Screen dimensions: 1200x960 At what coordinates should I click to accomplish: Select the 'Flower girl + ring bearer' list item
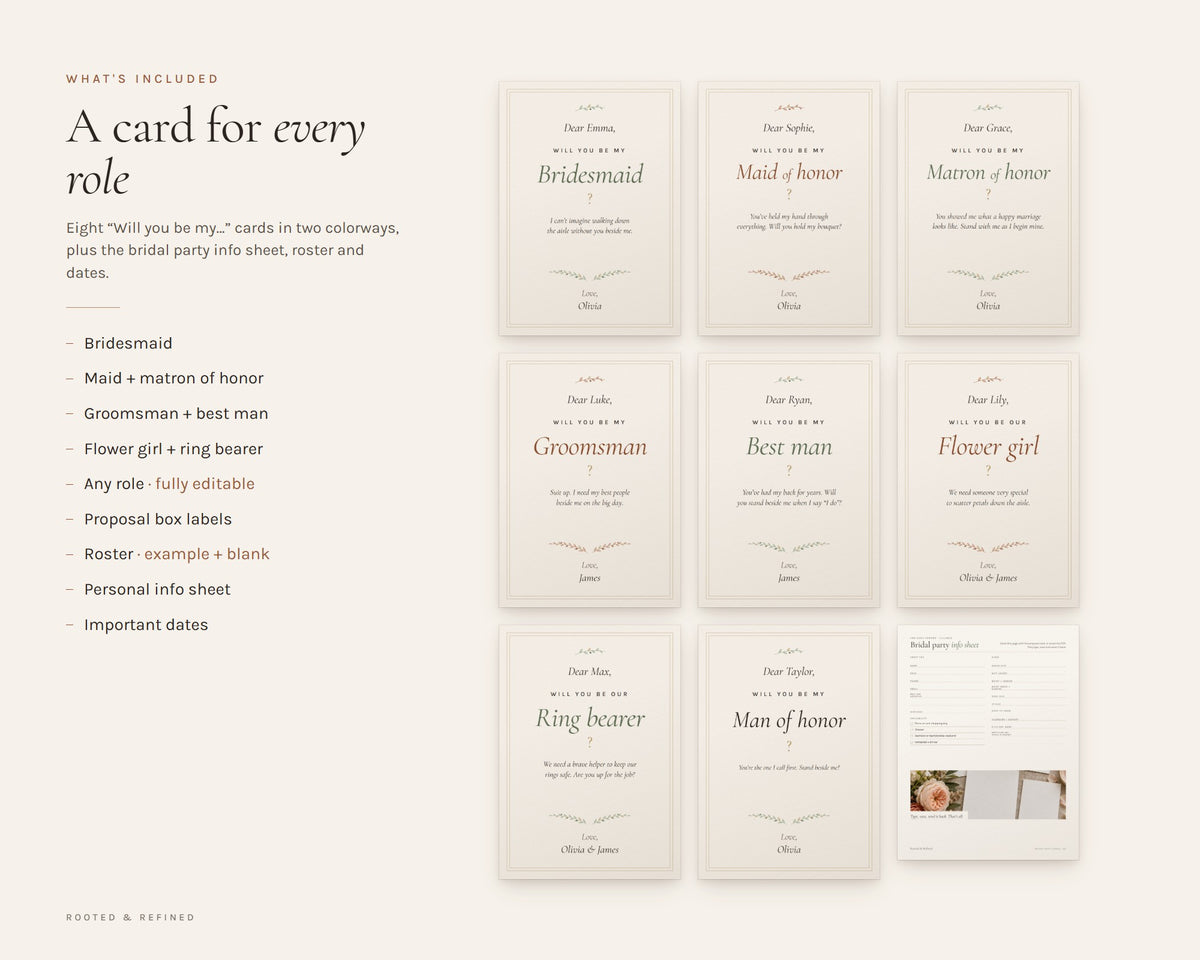coord(173,449)
